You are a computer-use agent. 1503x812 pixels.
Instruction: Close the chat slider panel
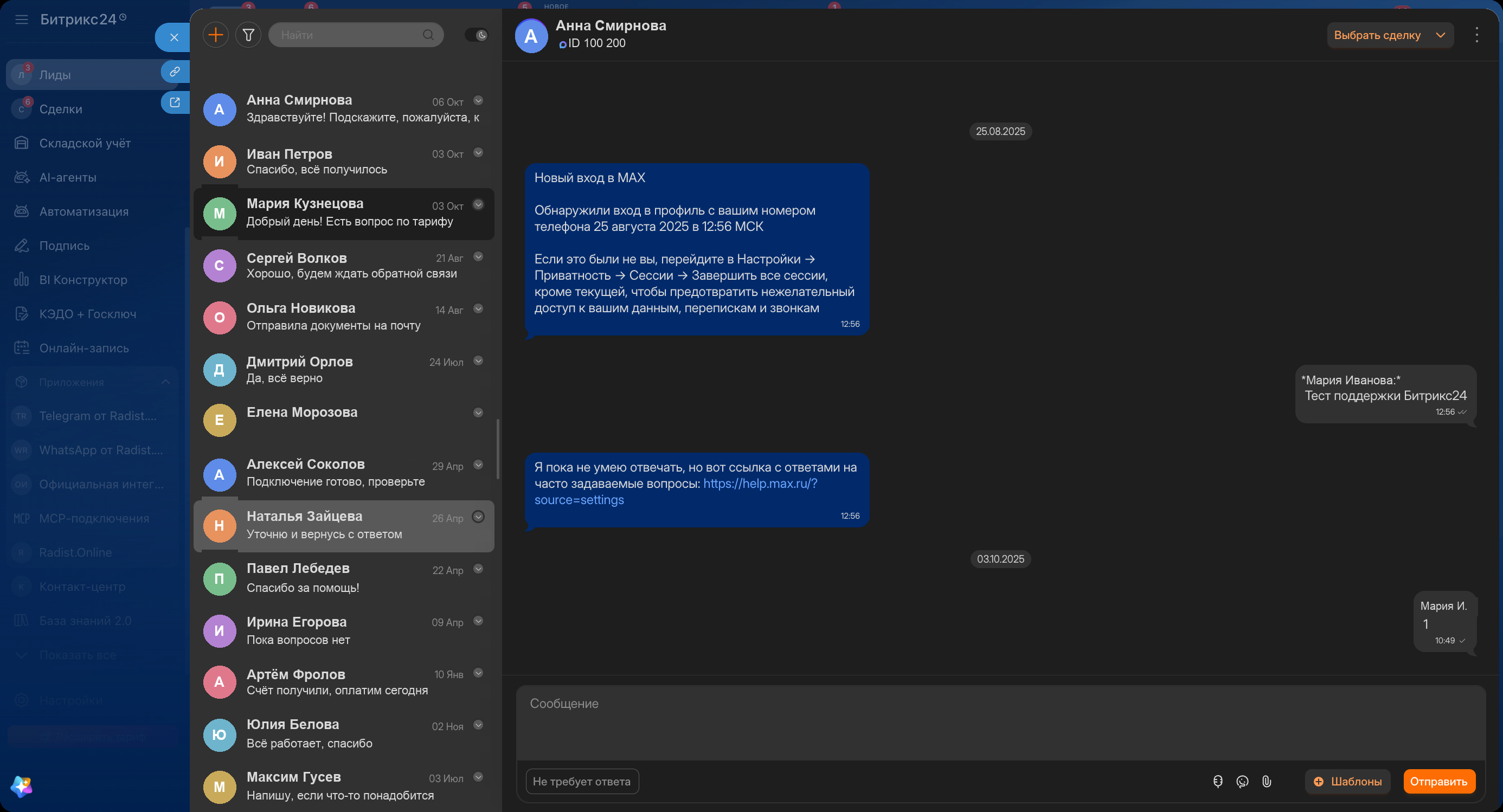[174, 37]
